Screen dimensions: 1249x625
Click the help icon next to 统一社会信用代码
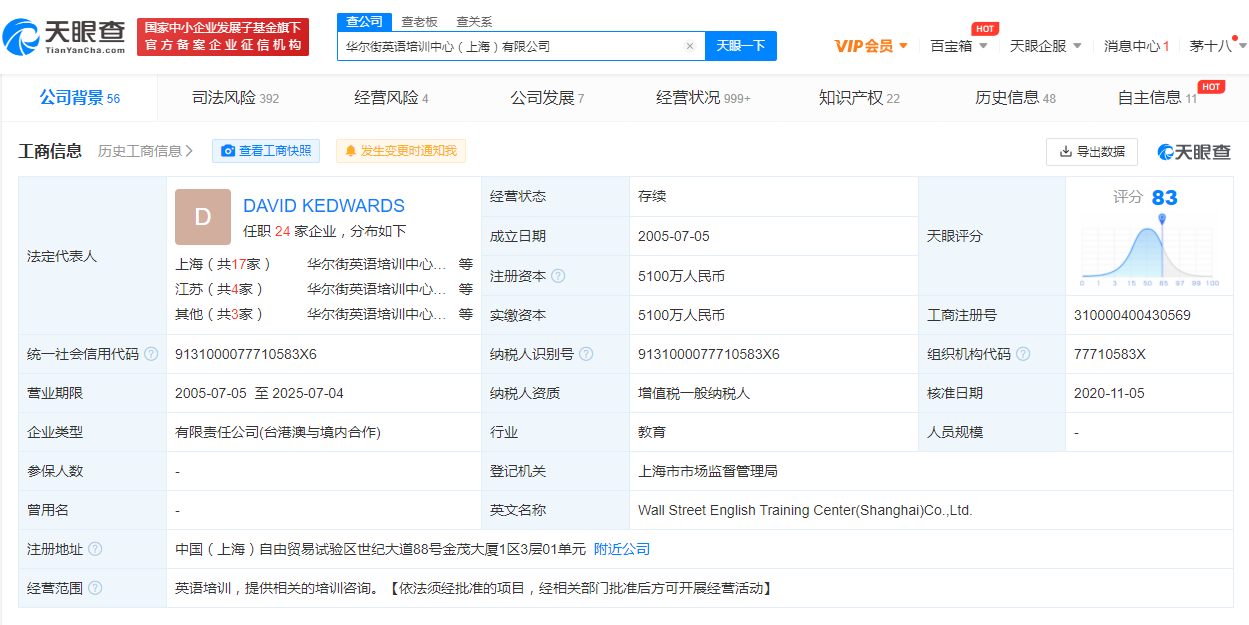[151, 354]
